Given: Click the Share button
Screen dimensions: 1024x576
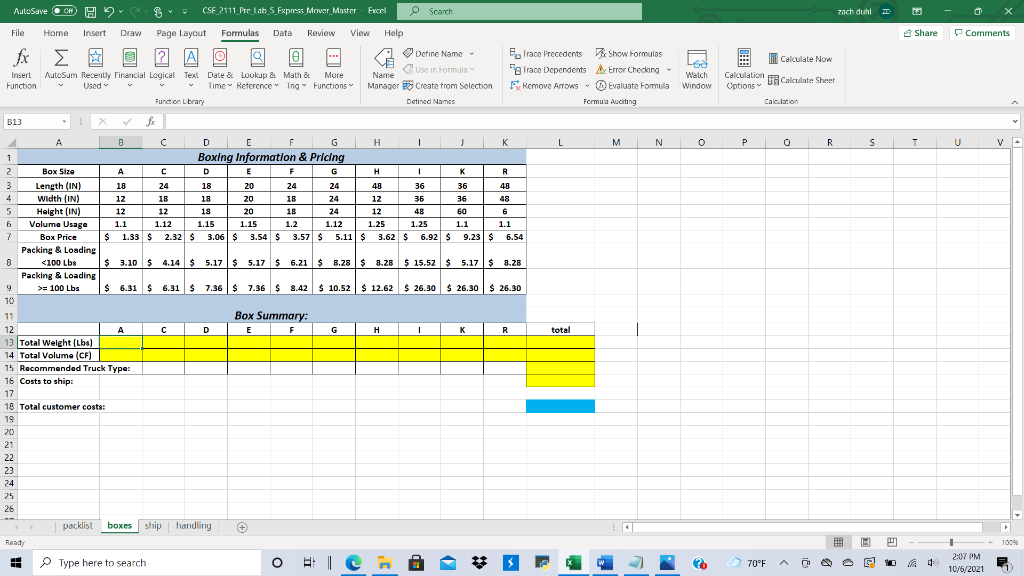Looking at the screenshot, I should point(921,33).
